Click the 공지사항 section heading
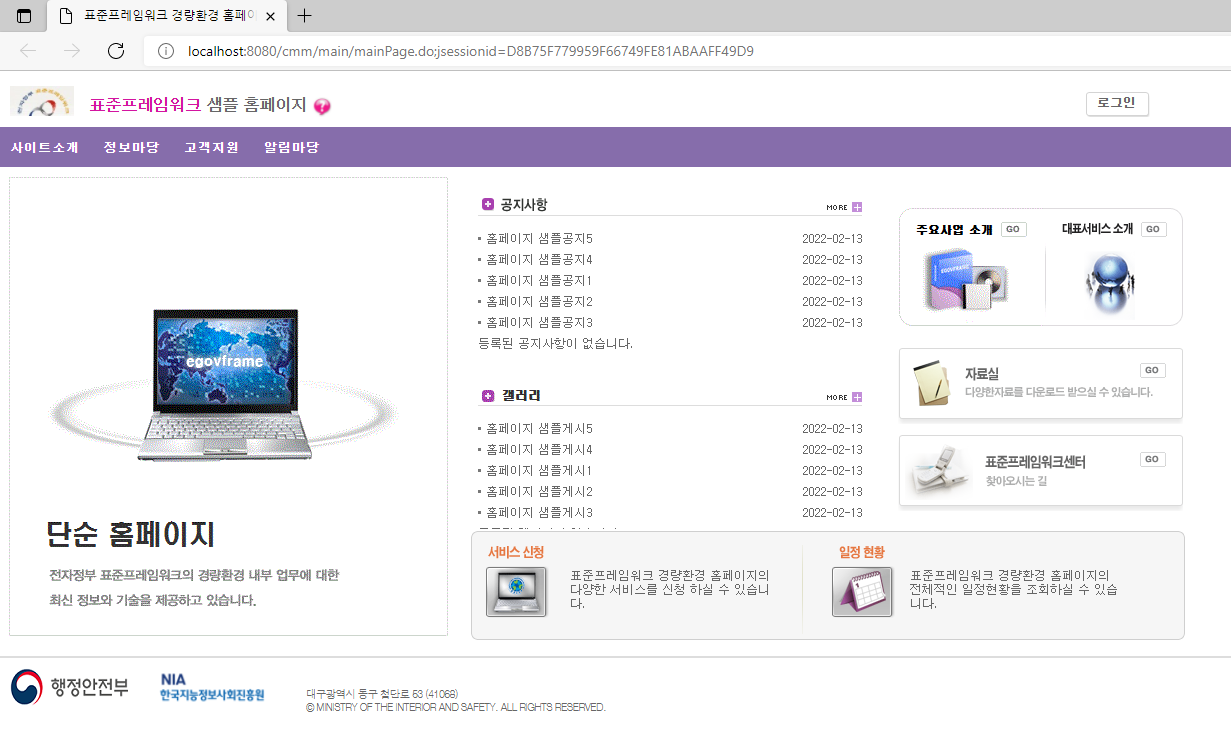This screenshot has height=754, width=1231. tap(524, 204)
